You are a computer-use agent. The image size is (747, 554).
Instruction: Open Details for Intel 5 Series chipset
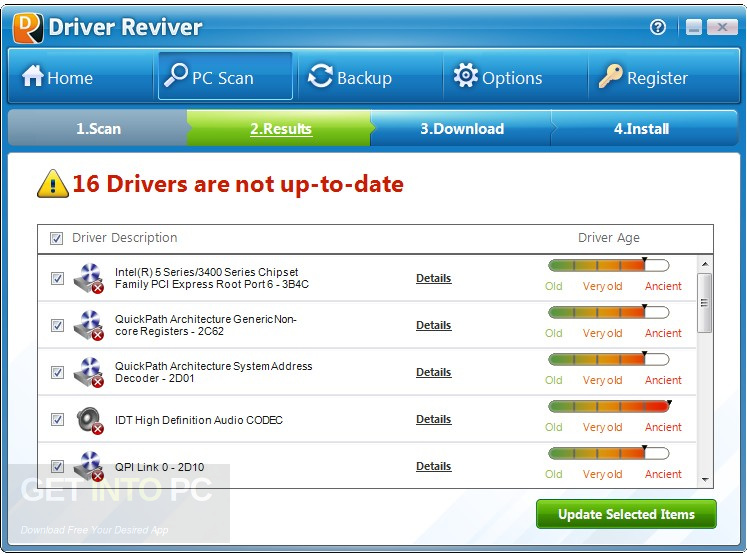click(x=434, y=278)
